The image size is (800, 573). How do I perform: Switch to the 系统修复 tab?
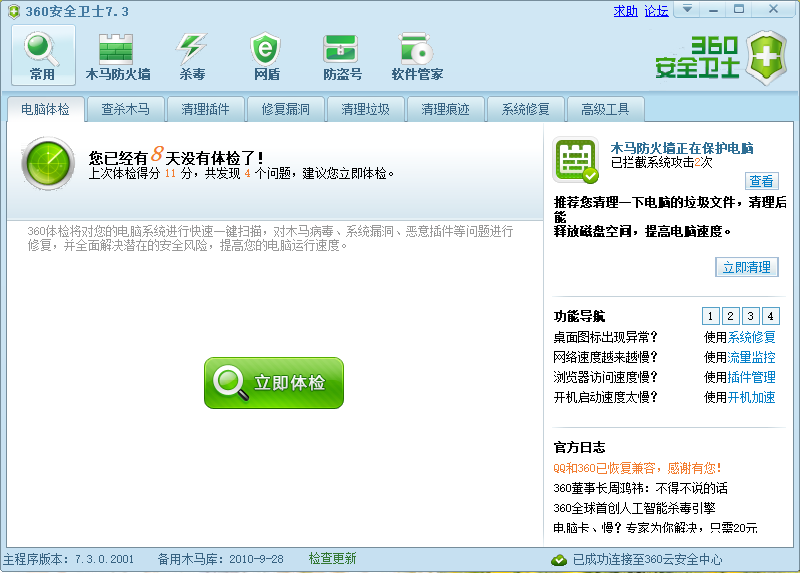click(525, 109)
